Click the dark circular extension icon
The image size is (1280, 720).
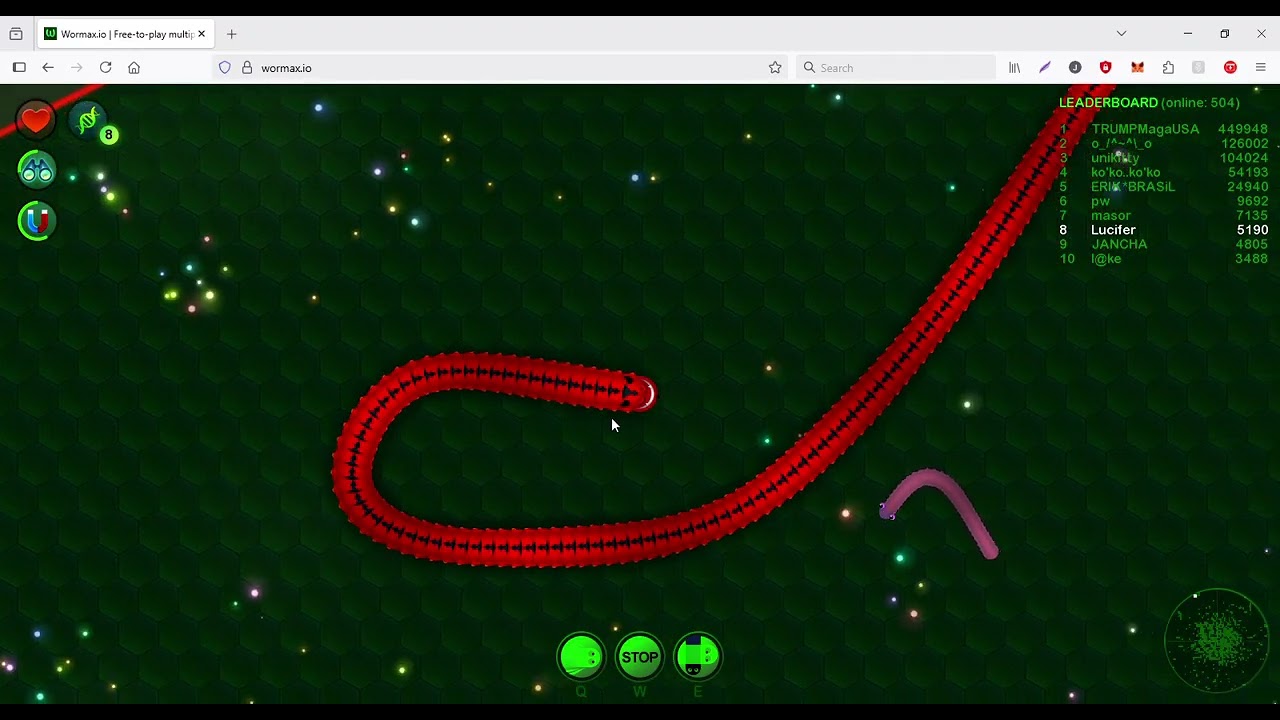click(x=1075, y=68)
